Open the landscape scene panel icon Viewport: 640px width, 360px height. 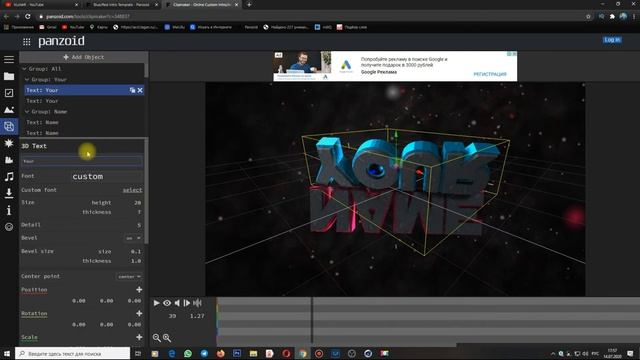pos(9,110)
